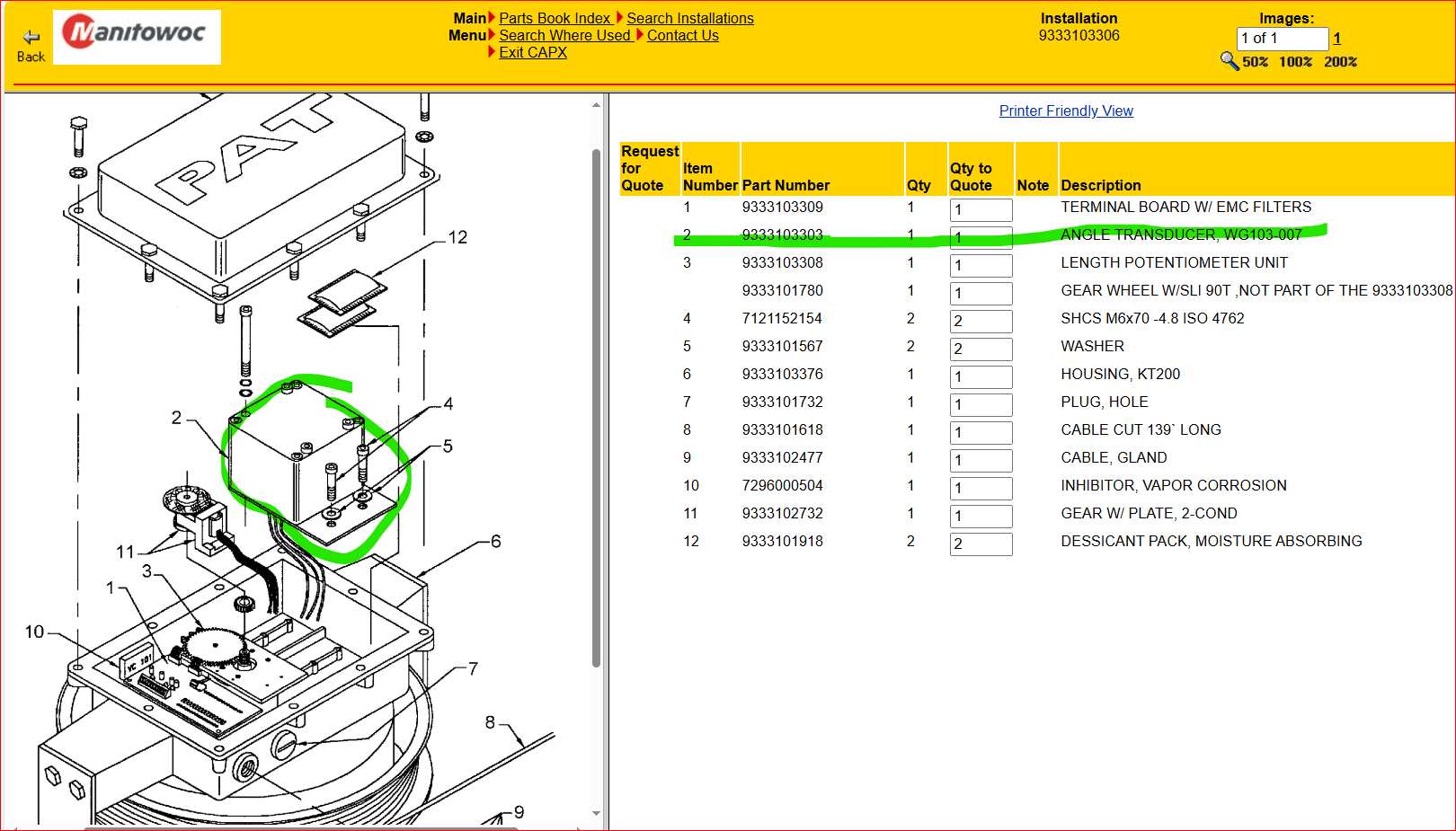
Task: Click Qty to Quote field for Gear Wheel
Action: [x=981, y=293]
